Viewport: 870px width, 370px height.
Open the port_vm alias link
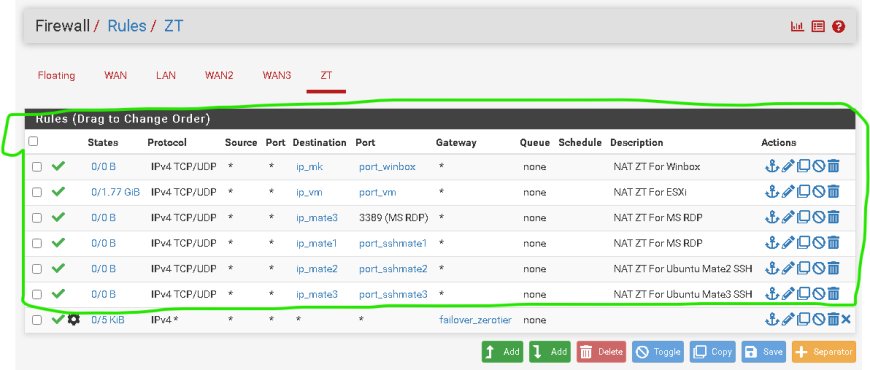[377, 192]
